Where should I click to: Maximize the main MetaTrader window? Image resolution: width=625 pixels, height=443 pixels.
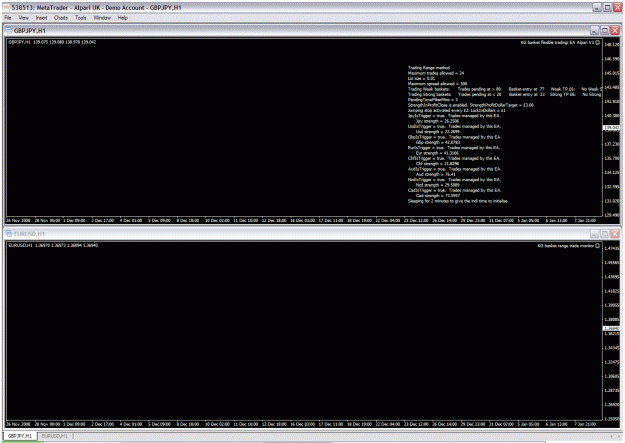(607, 7)
